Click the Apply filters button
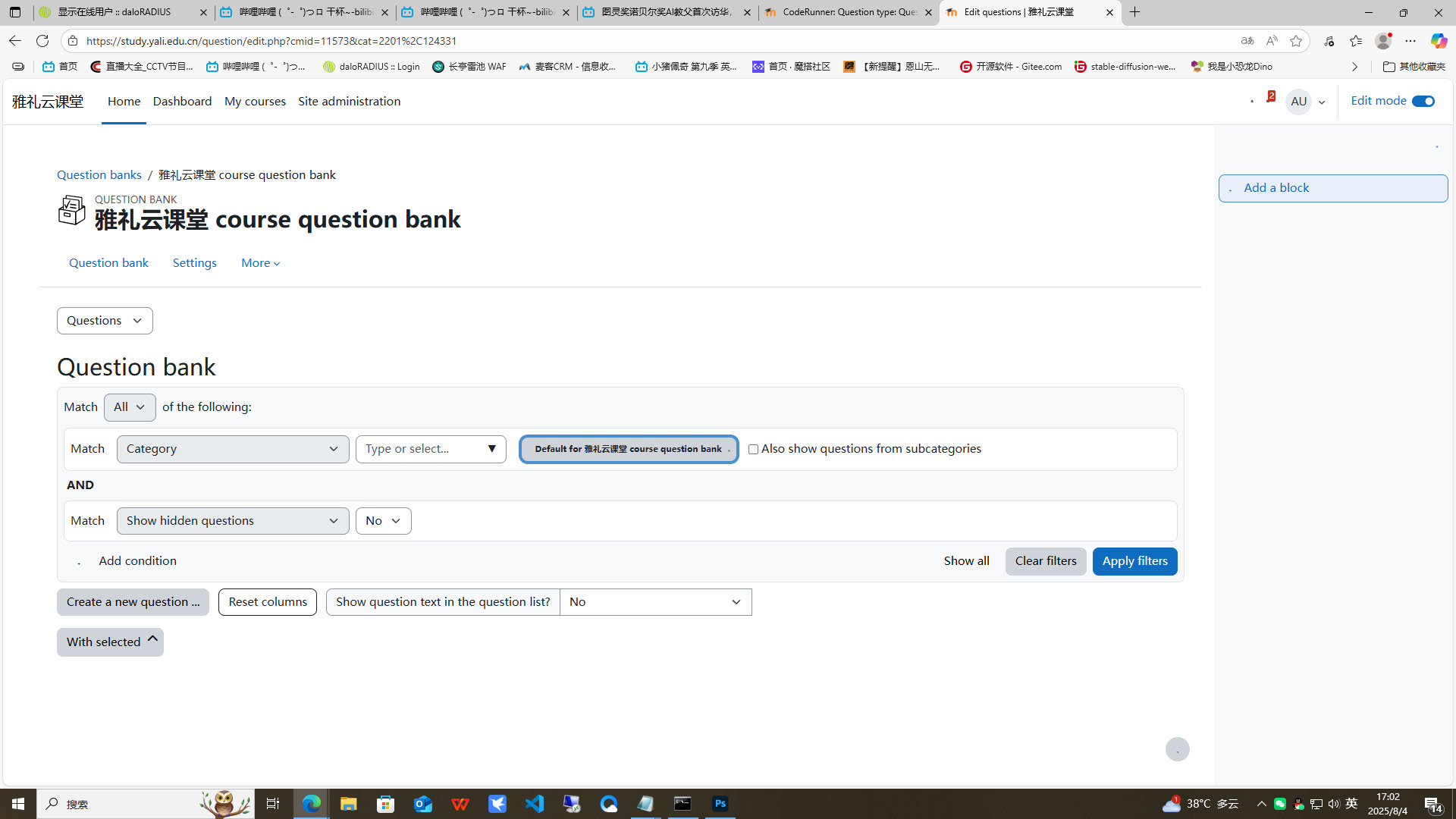Viewport: 1456px width, 819px height. [1134, 561]
